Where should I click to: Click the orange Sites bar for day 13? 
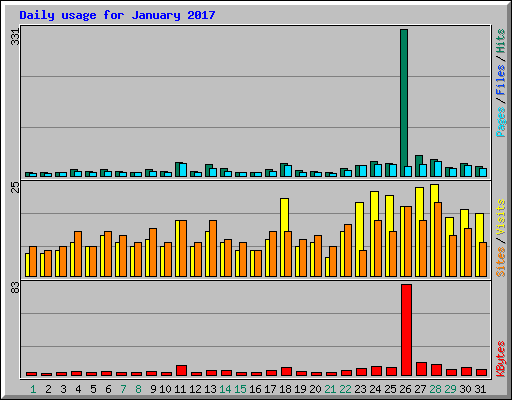click(x=213, y=248)
